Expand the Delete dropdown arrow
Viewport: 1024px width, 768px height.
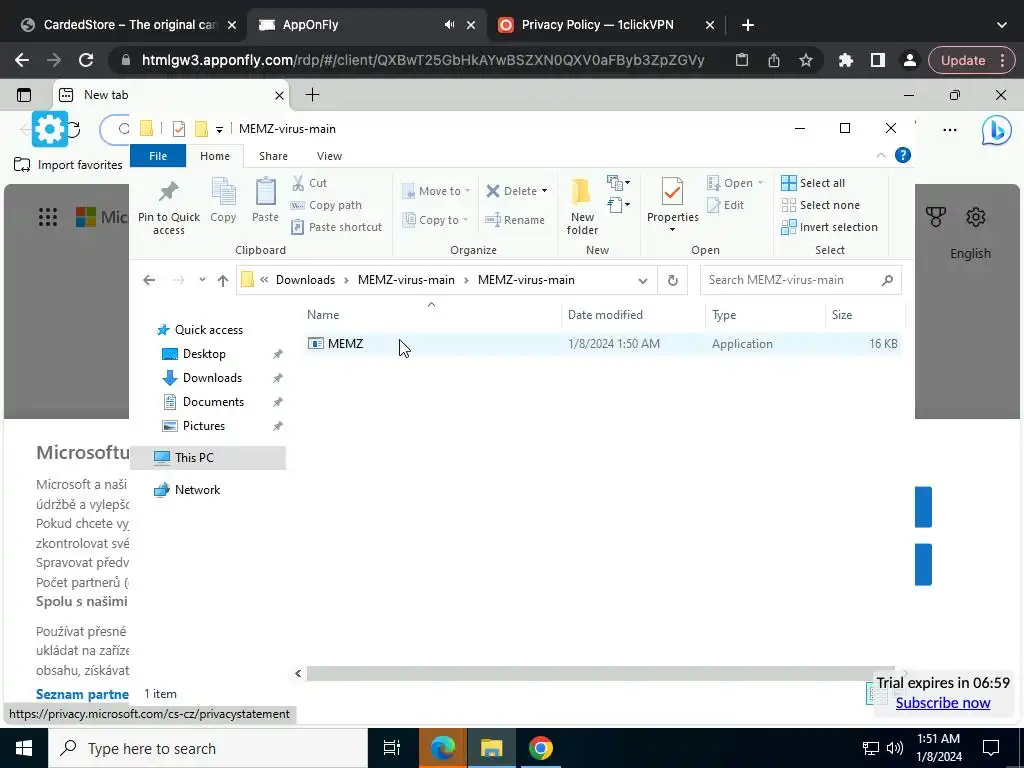point(544,191)
